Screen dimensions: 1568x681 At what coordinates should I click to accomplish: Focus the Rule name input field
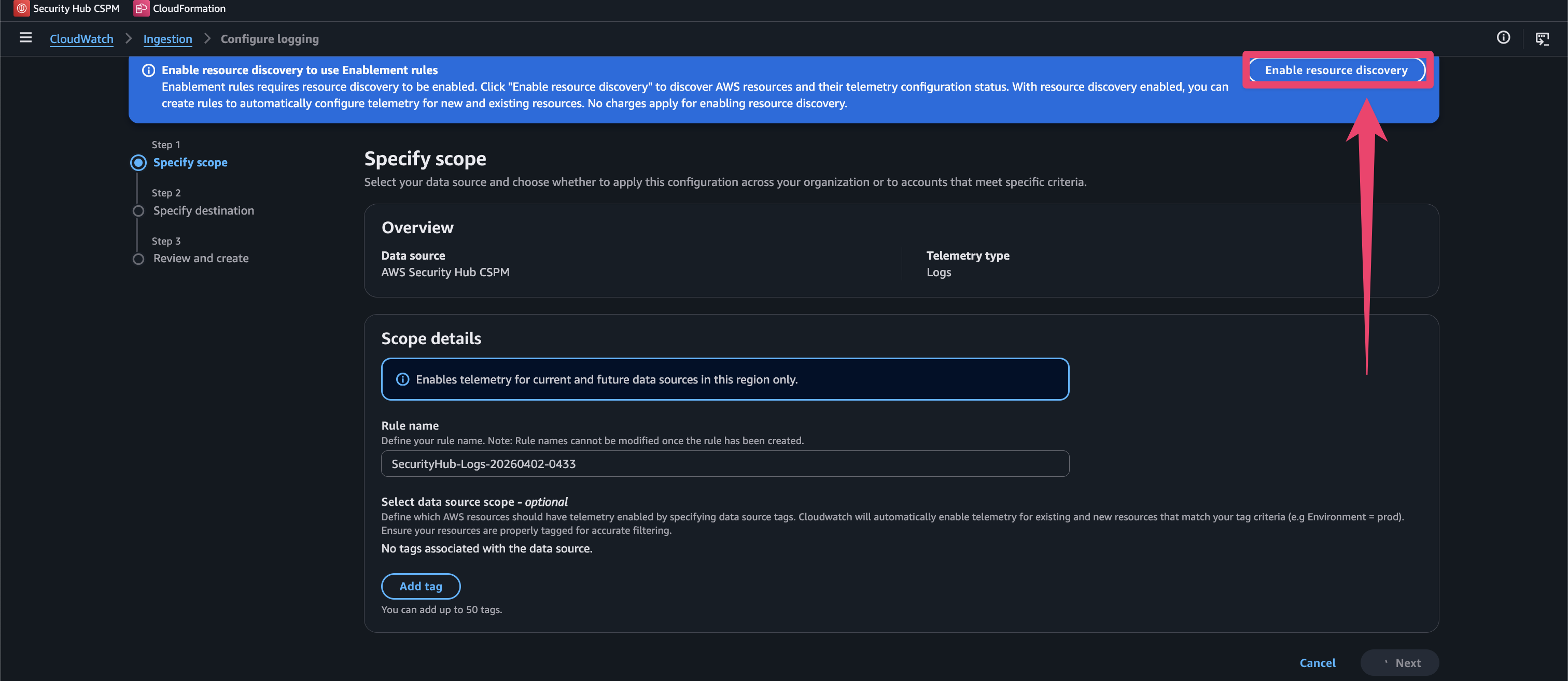pyautogui.click(x=724, y=464)
